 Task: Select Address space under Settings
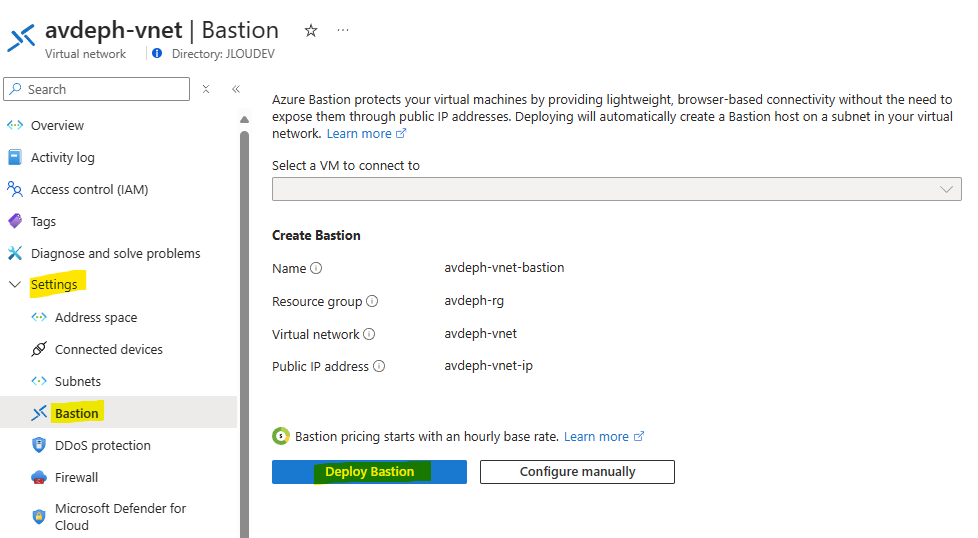point(96,317)
